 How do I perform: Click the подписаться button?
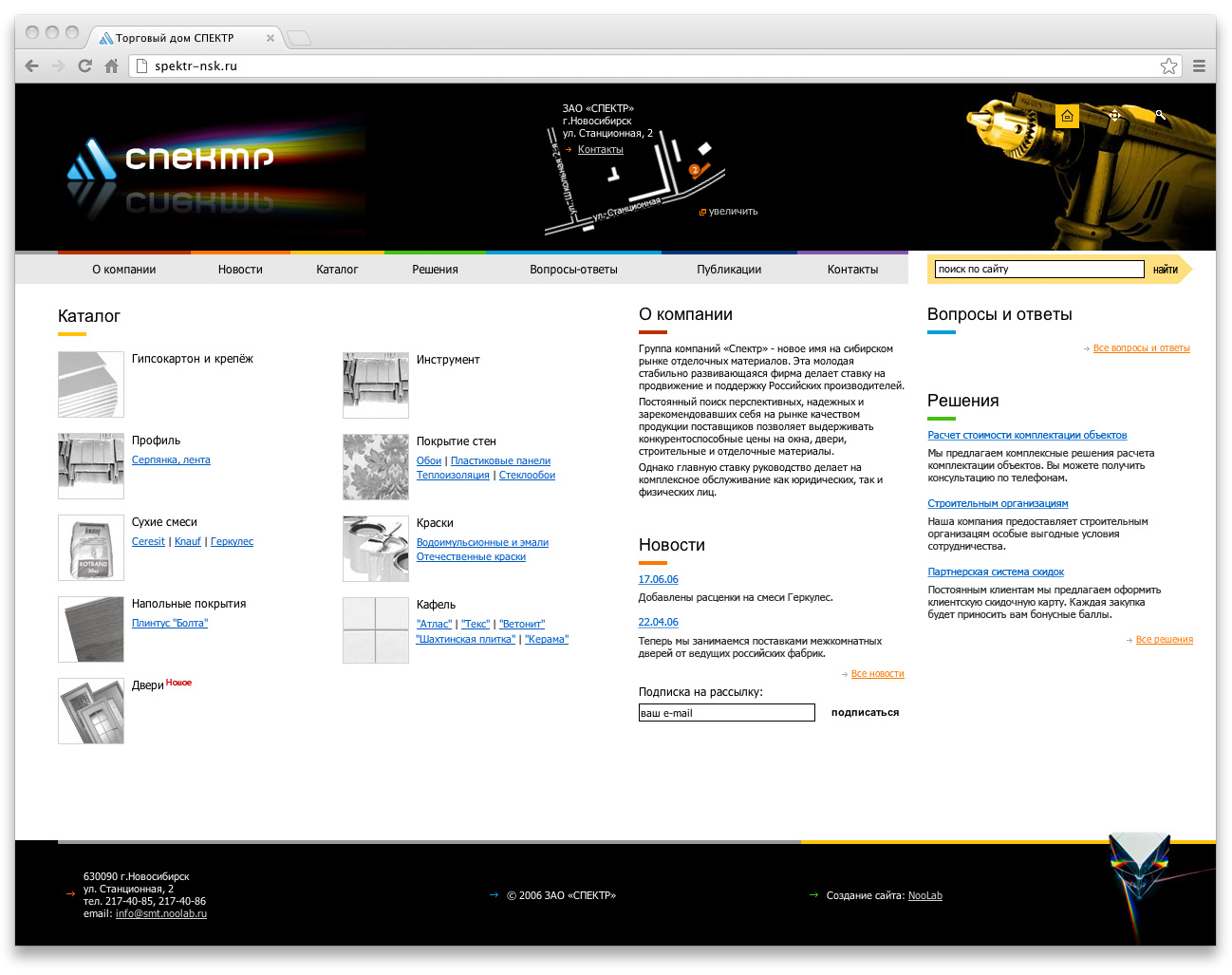pos(865,713)
